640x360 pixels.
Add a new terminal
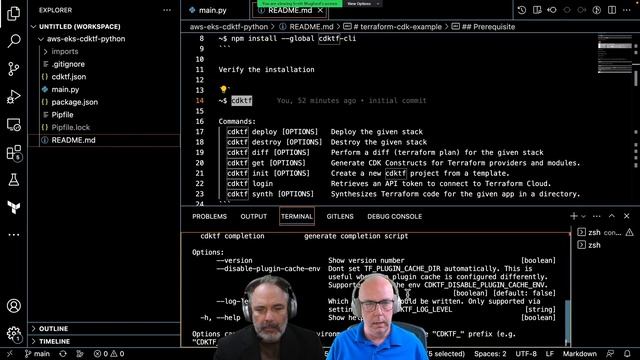click(x=574, y=216)
